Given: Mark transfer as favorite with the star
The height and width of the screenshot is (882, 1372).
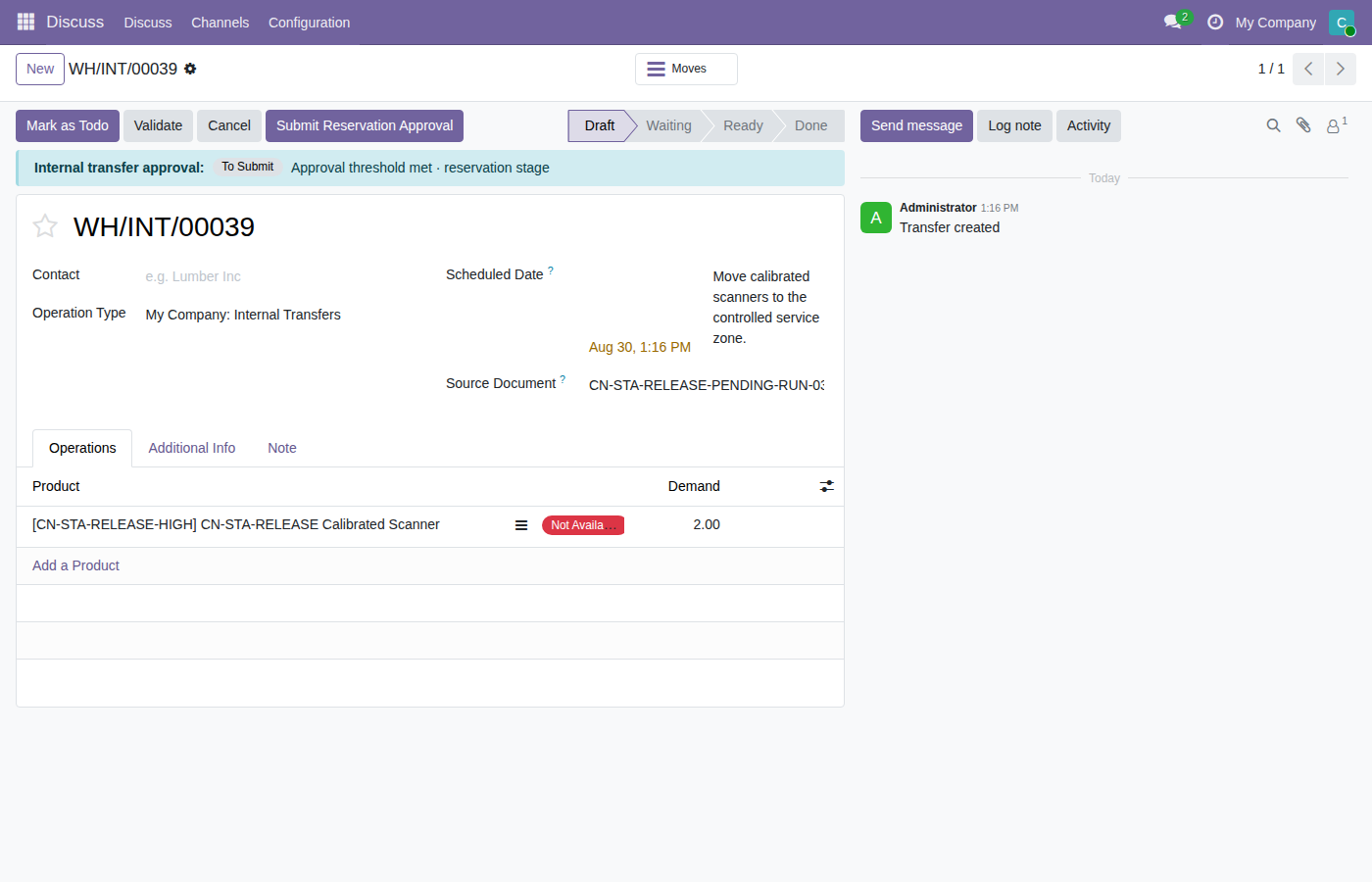Looking at the screenshot, I should click(45, 226).
